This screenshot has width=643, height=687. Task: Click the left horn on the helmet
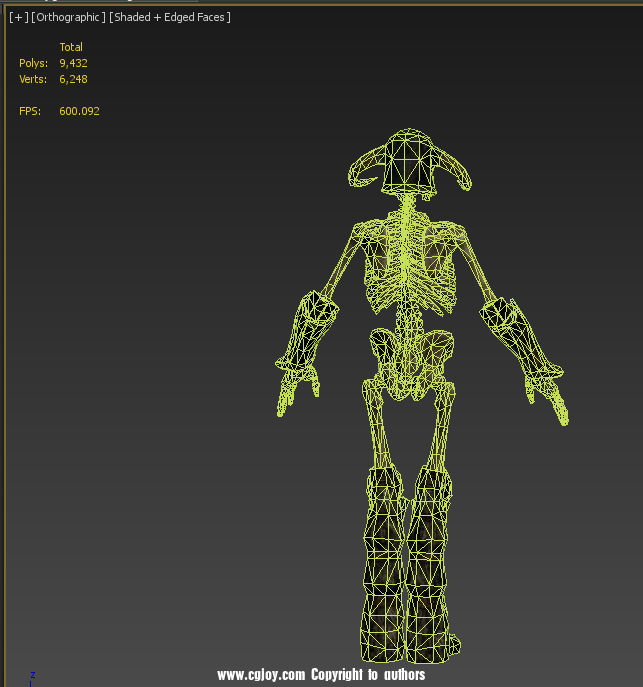click(x=360, y=168)
